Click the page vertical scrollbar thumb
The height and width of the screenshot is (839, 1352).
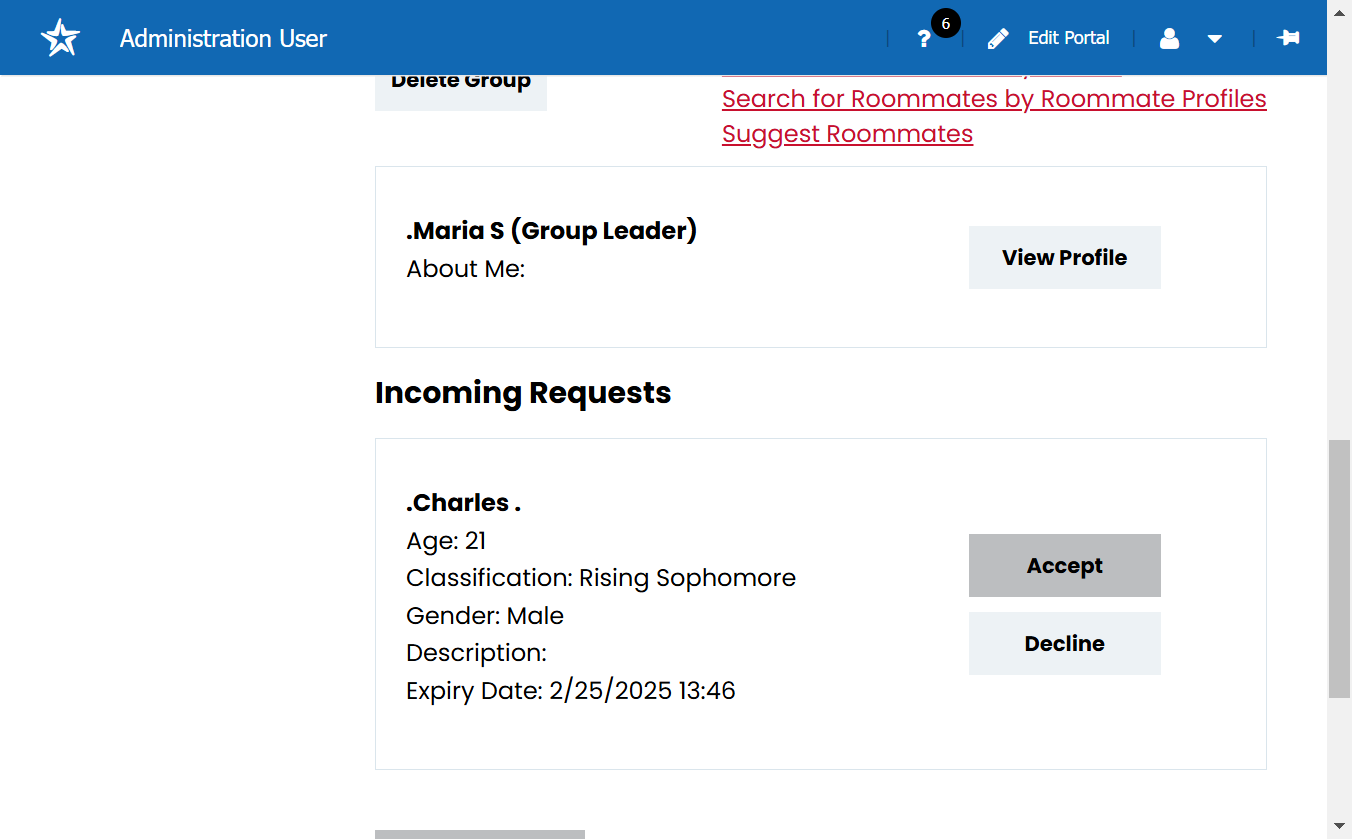click(1339, 568)
